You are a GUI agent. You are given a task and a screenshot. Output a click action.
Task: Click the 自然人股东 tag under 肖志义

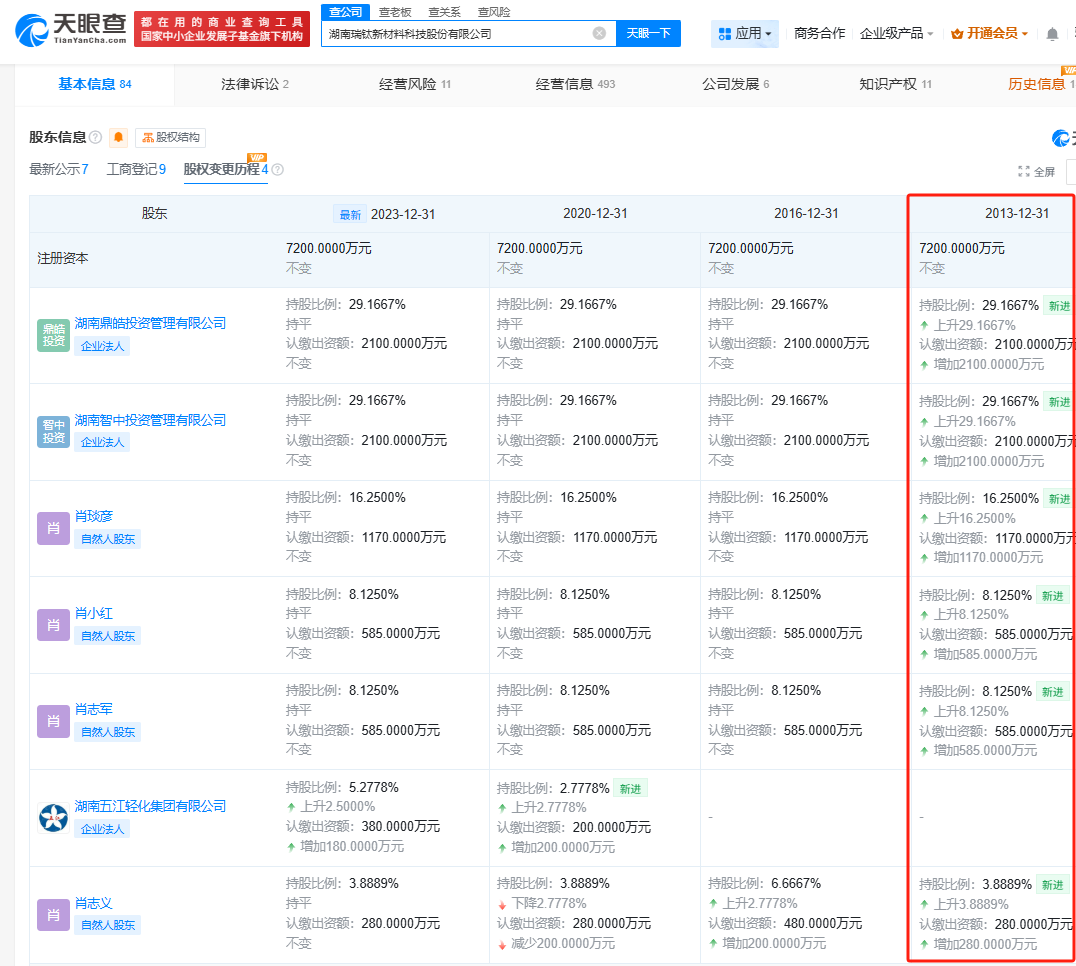pyautogui.click(x=108, y=925)
